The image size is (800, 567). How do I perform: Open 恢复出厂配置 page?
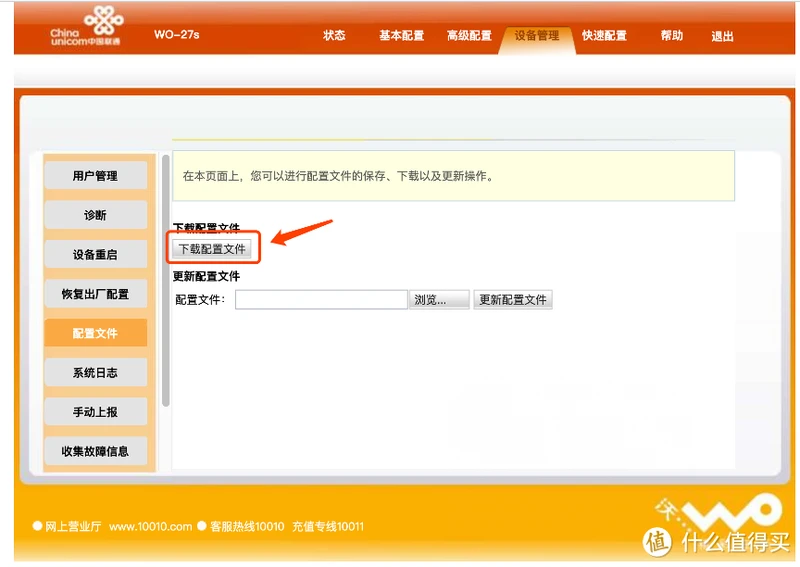tap(95, 294)
